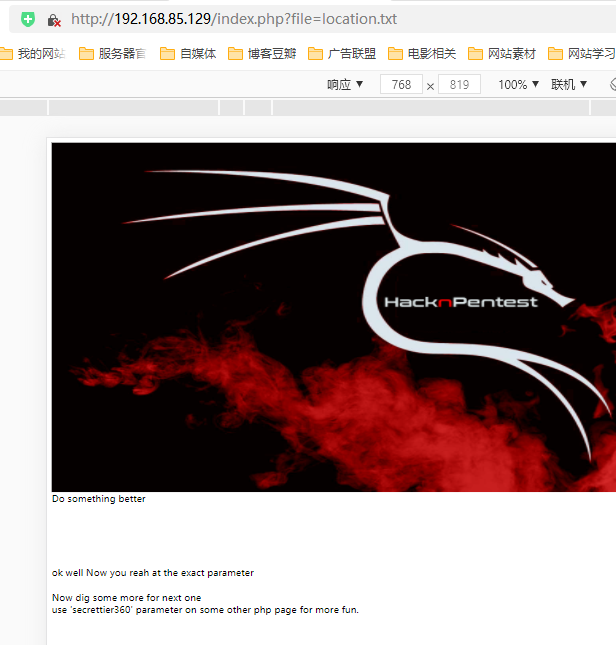
Task: Click the viewport height field 819
Action: [x=459, y=84]
